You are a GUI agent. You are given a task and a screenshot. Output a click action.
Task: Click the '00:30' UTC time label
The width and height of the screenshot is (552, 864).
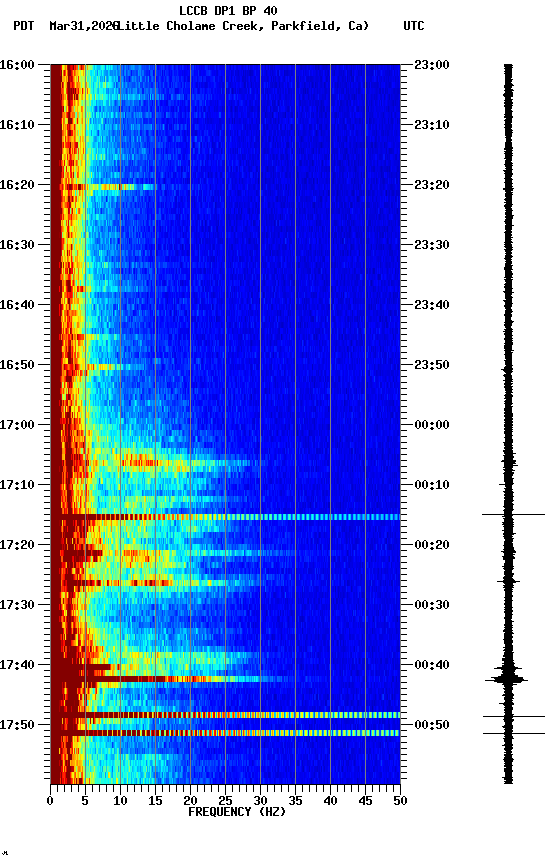point(432,606)
